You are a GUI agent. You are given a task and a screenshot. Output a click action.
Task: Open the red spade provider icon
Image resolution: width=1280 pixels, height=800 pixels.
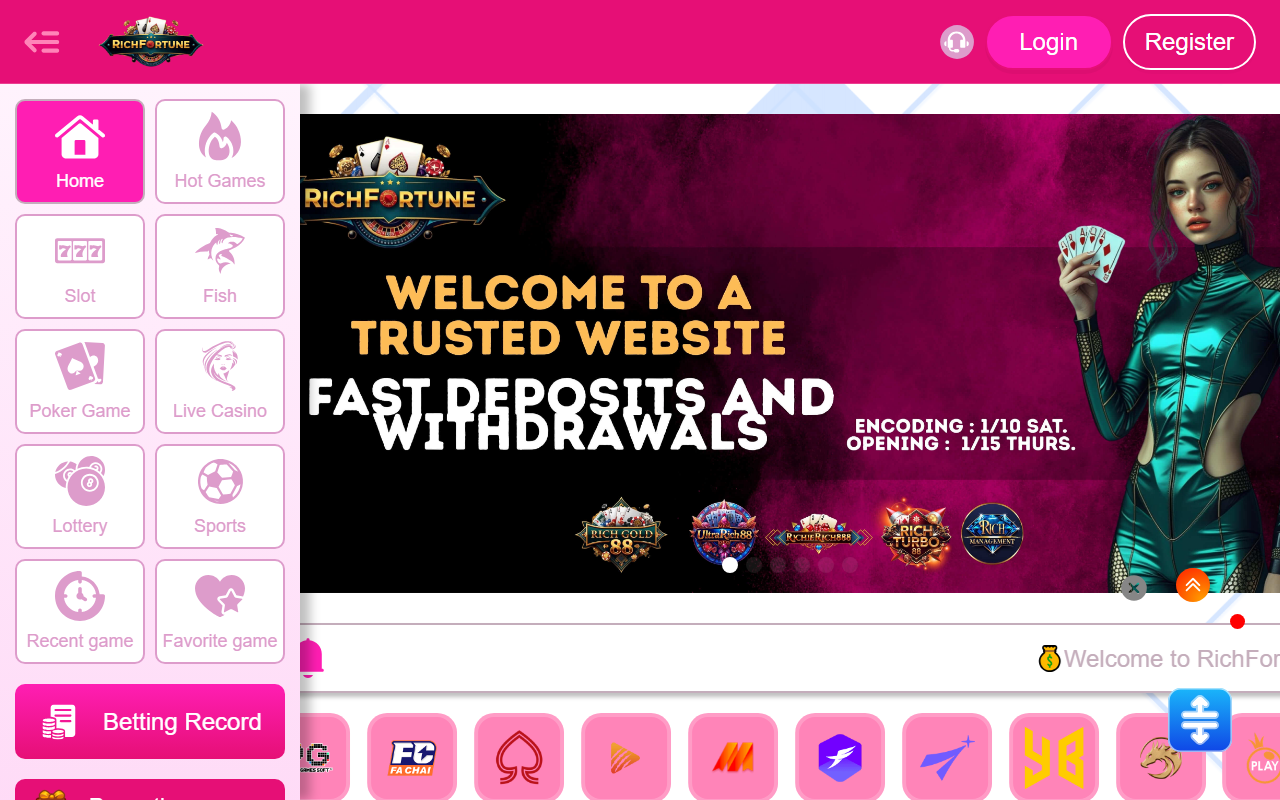click(x=519, y=758)
